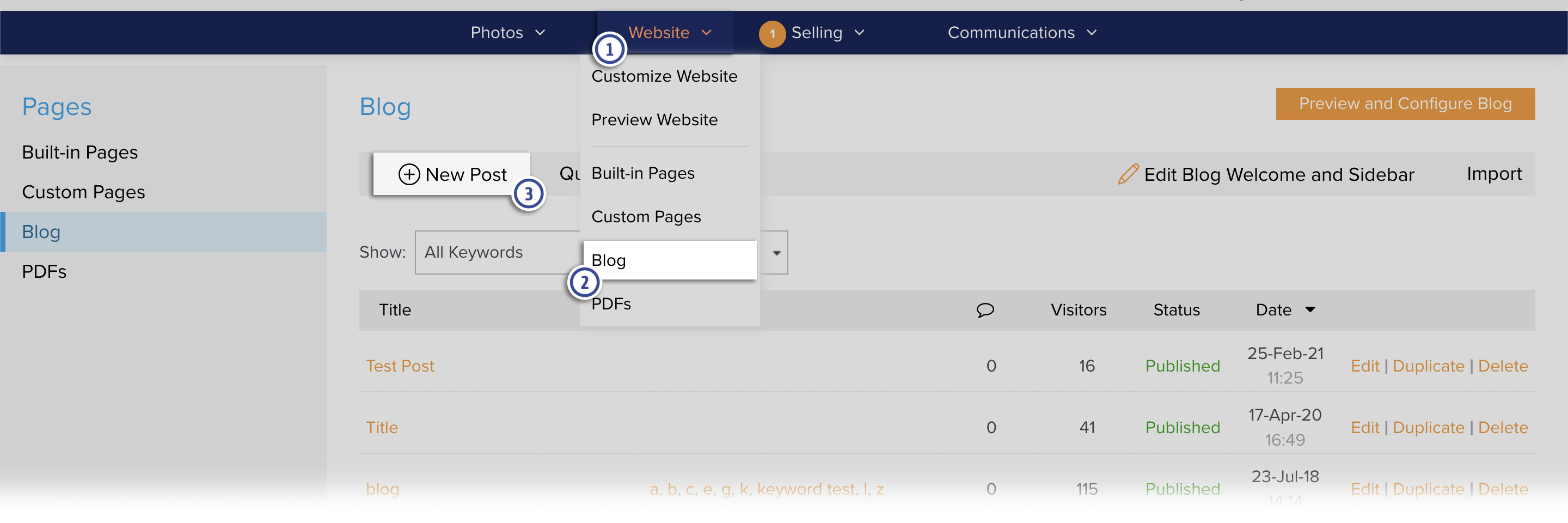Sort posts by the Date column
The width and height of the screenshot is (1568, 523).
[x=1273, y=310]
